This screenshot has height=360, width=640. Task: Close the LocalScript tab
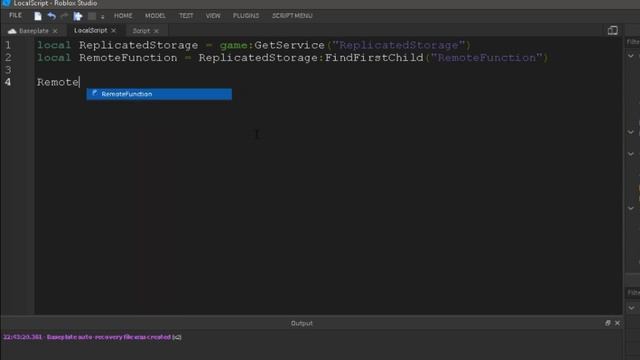tap(113, 31)
